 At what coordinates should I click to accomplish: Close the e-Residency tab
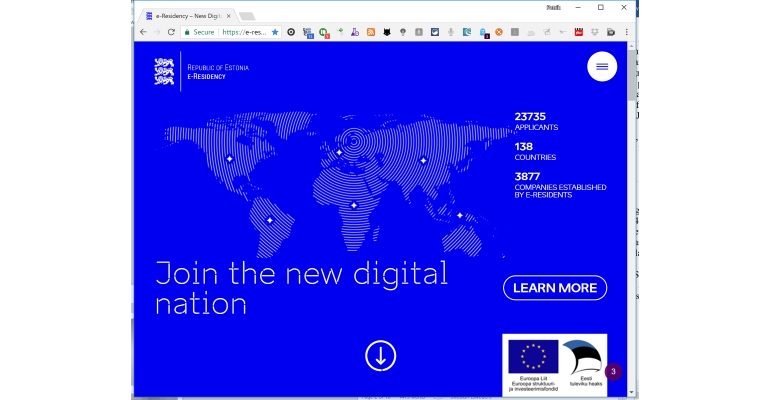[x=228, y=16]
